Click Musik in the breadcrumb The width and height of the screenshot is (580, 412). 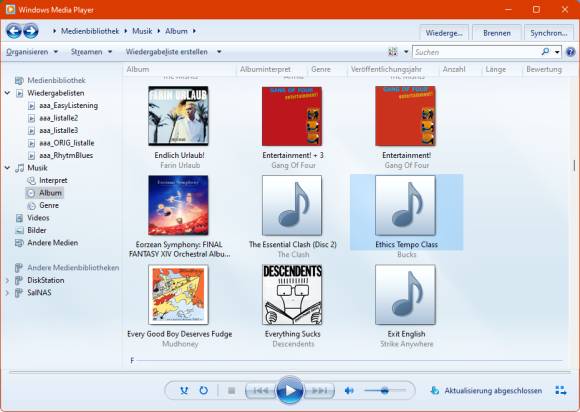point(142,31)
